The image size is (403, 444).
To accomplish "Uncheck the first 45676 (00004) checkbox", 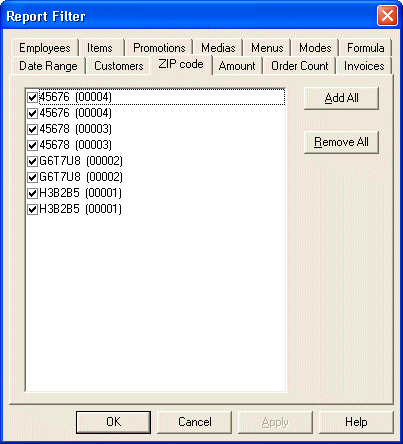I will [32, 97].
